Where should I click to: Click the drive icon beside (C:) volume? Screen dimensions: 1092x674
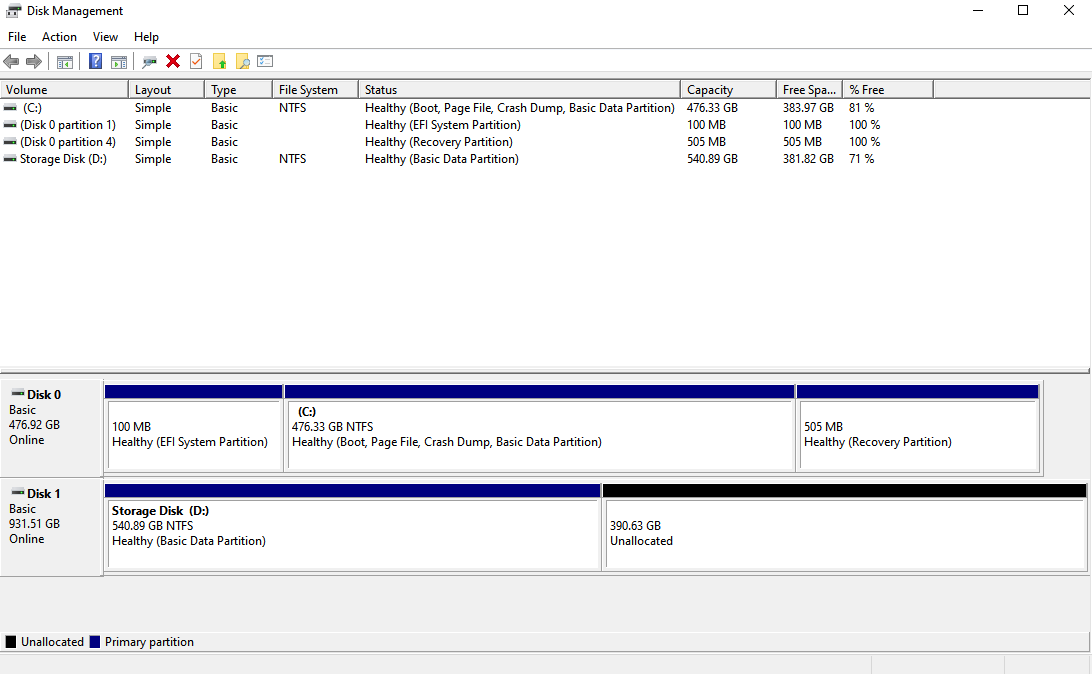[10, 108]
